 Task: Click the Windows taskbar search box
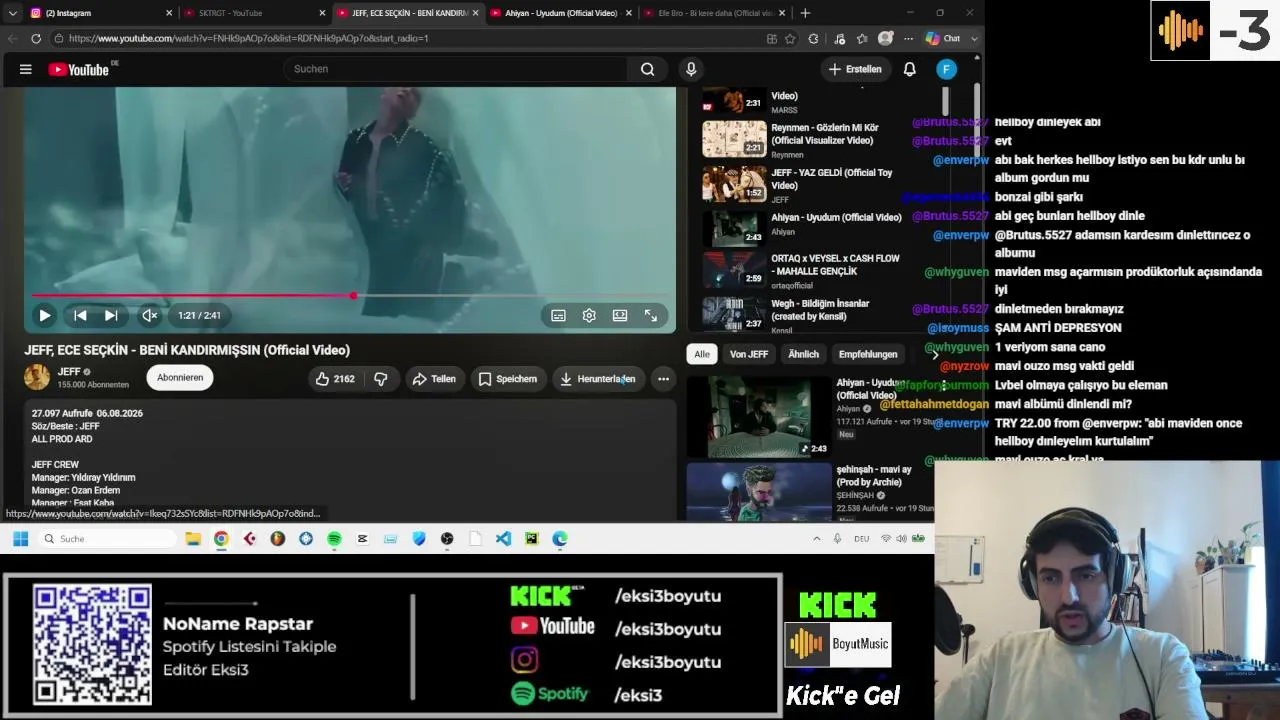click(108, 539)
